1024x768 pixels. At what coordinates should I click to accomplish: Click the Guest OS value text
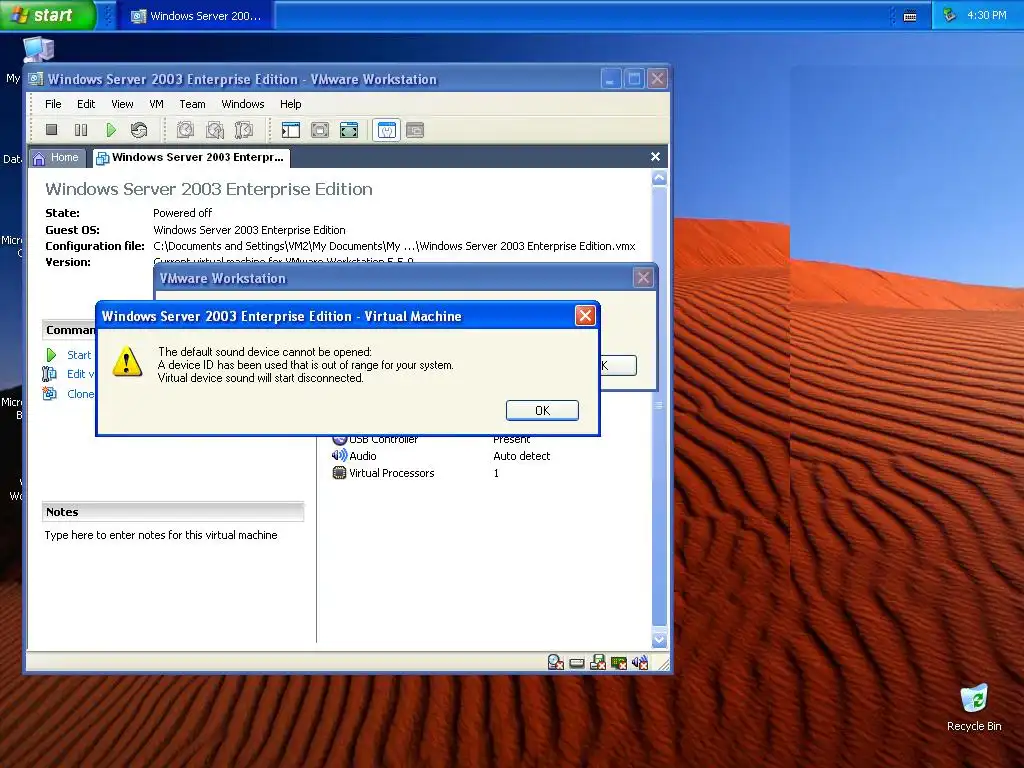coord(249,230)
